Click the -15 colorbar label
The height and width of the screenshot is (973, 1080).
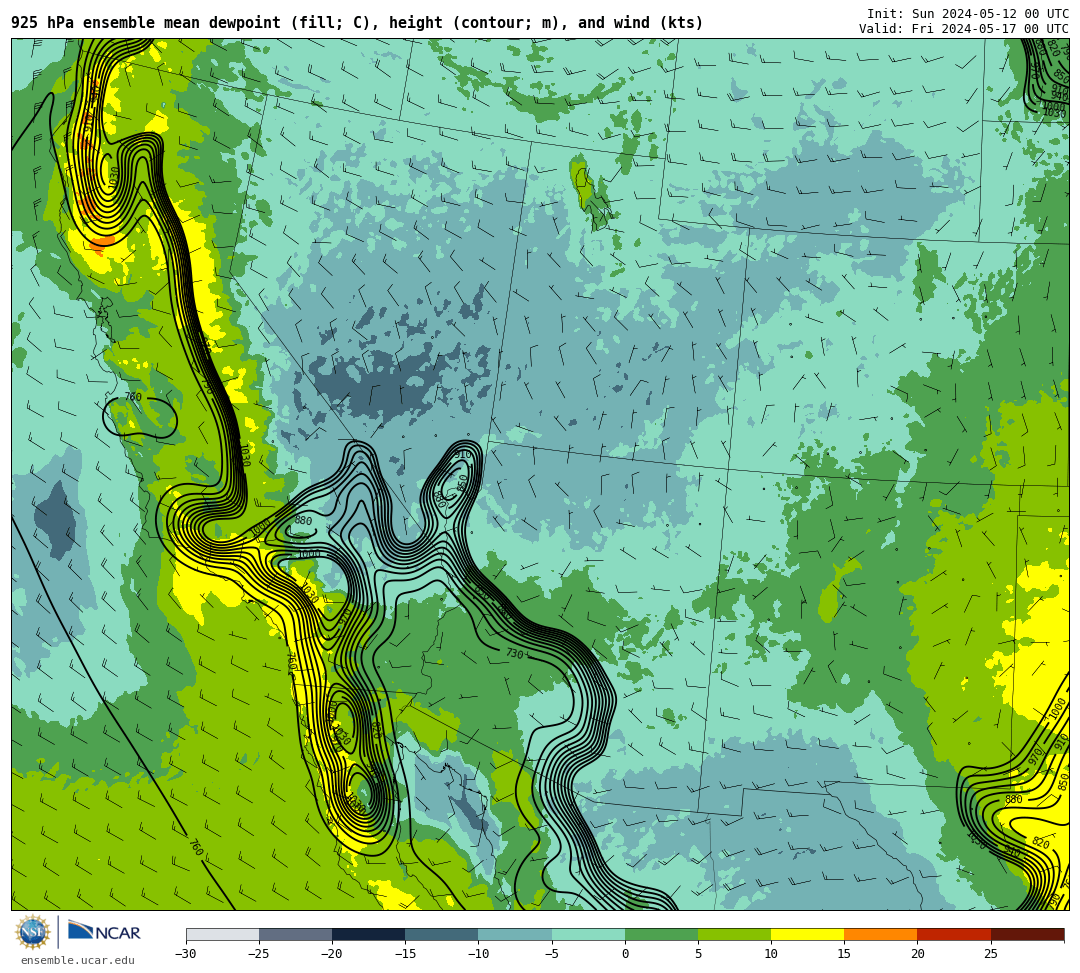(405, 954)
